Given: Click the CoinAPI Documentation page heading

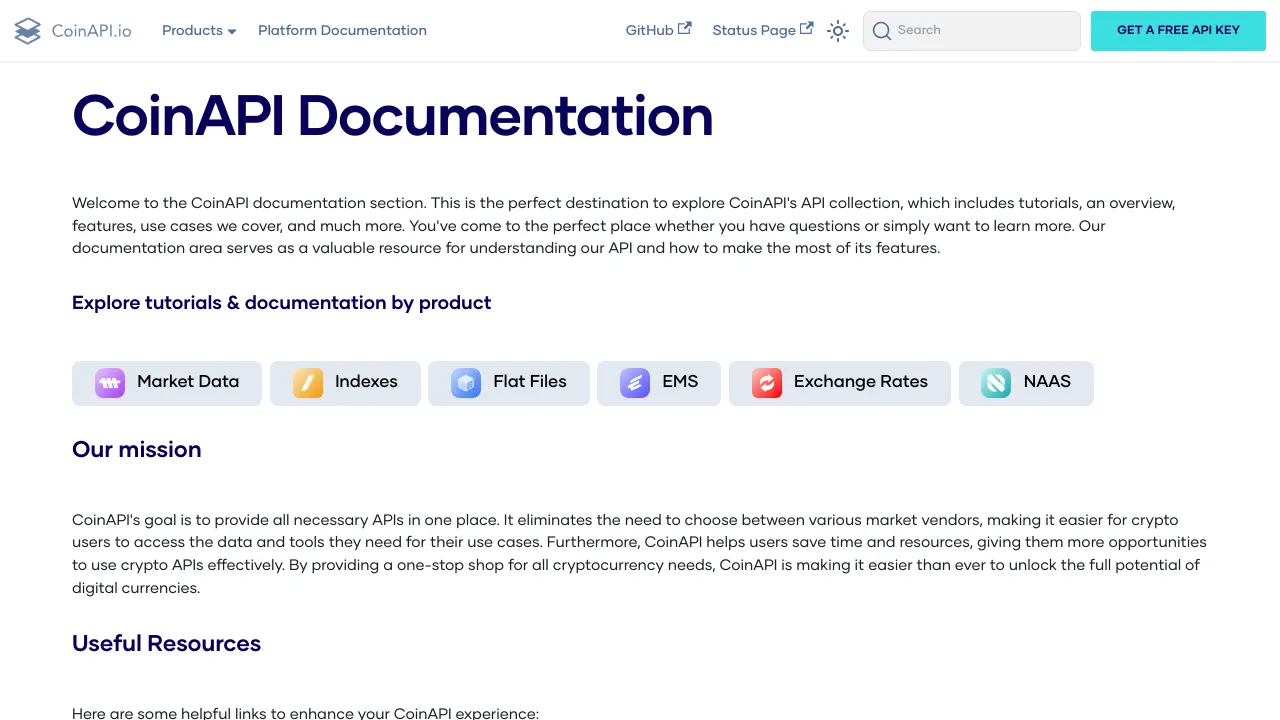Looking at the screenshot, I should (x=393, y=116).
